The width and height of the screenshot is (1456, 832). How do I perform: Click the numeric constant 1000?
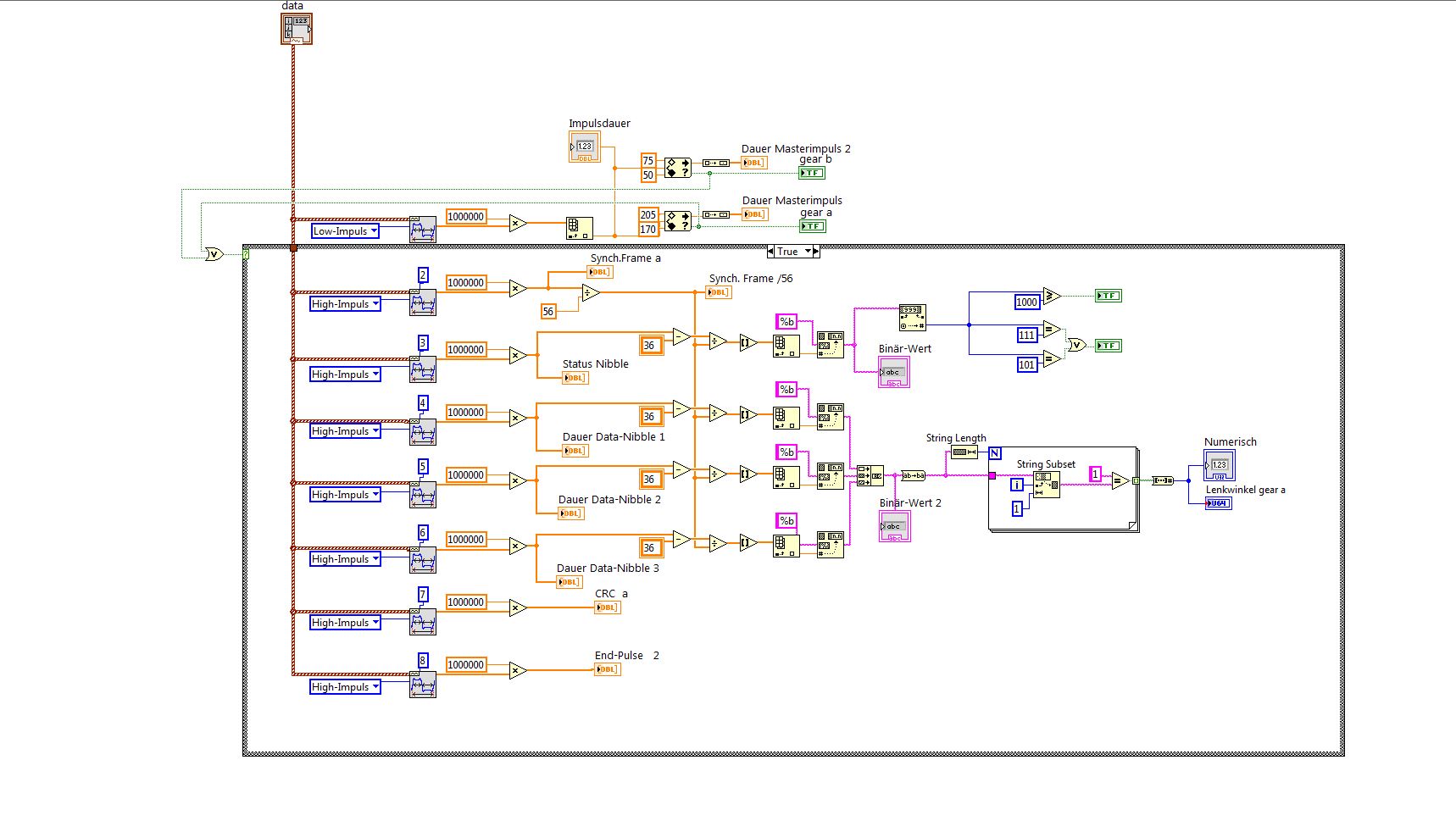click(1026, 302)
